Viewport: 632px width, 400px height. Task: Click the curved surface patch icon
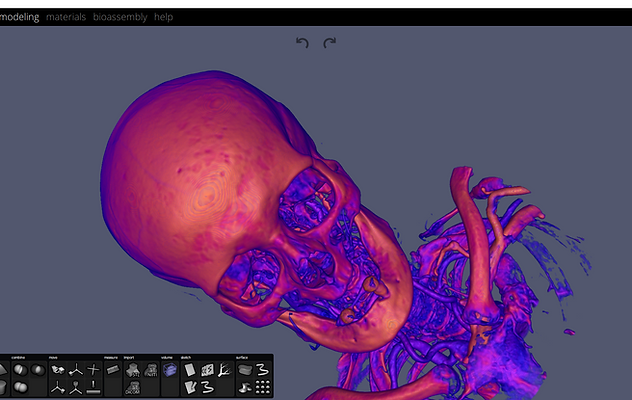pos(243,369)
